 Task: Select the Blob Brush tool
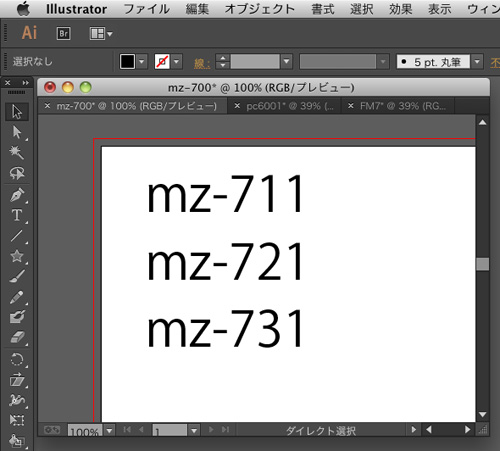[17, 317]
